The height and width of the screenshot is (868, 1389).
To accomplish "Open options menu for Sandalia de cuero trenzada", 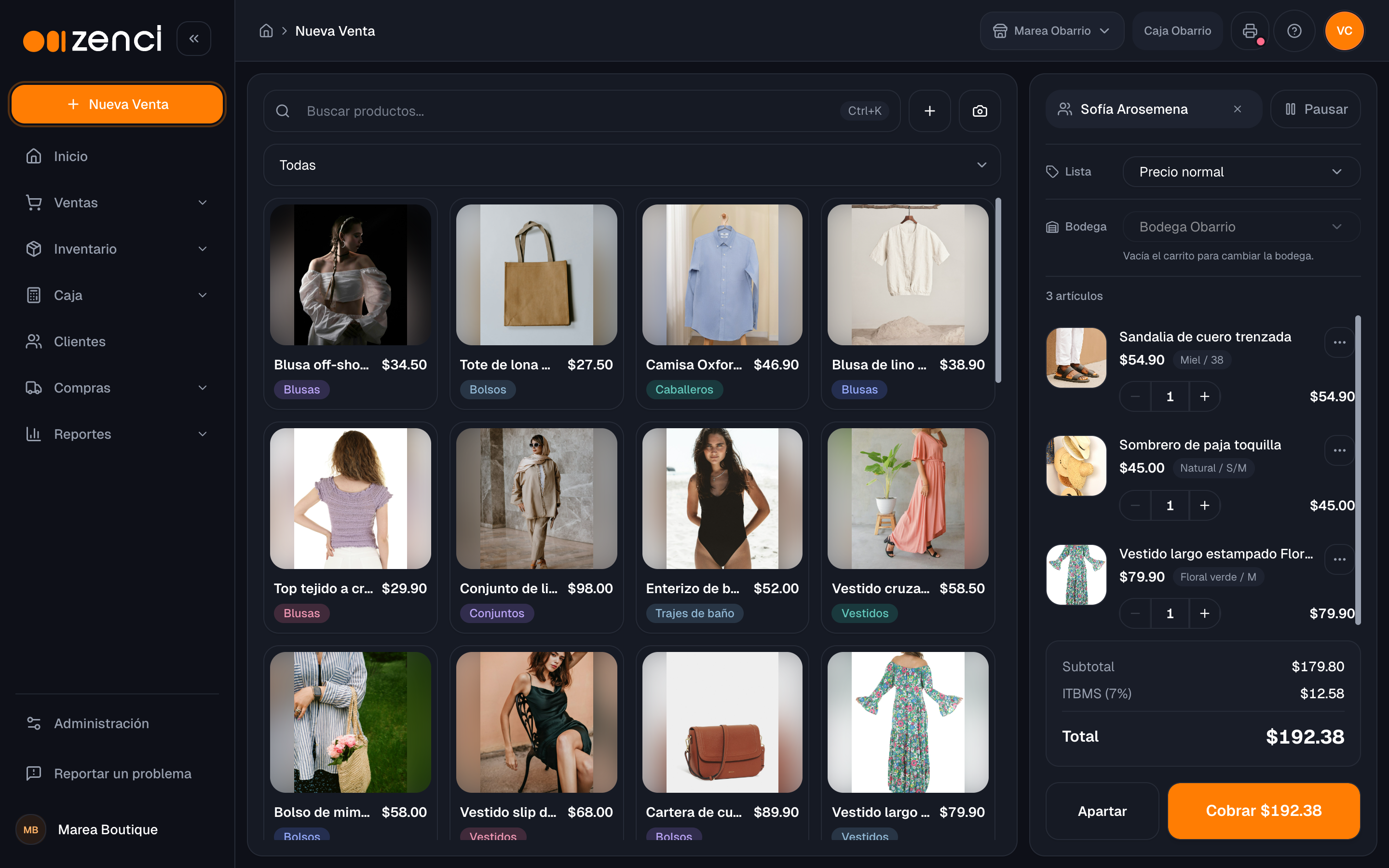I will click(1340, 342).
